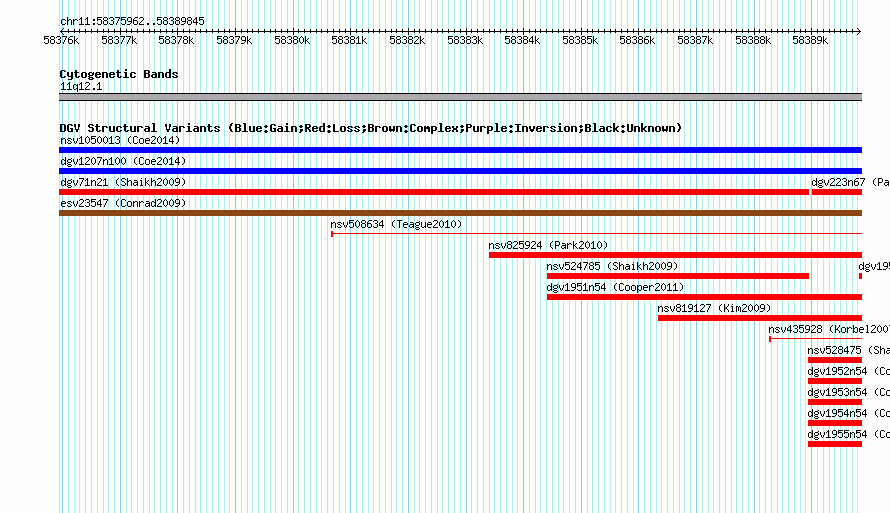Viewport: 890px width, 513px height.
Task: Click the nsv524785 (Shaikh2009) red bar
Action: [x=678, y=276]
